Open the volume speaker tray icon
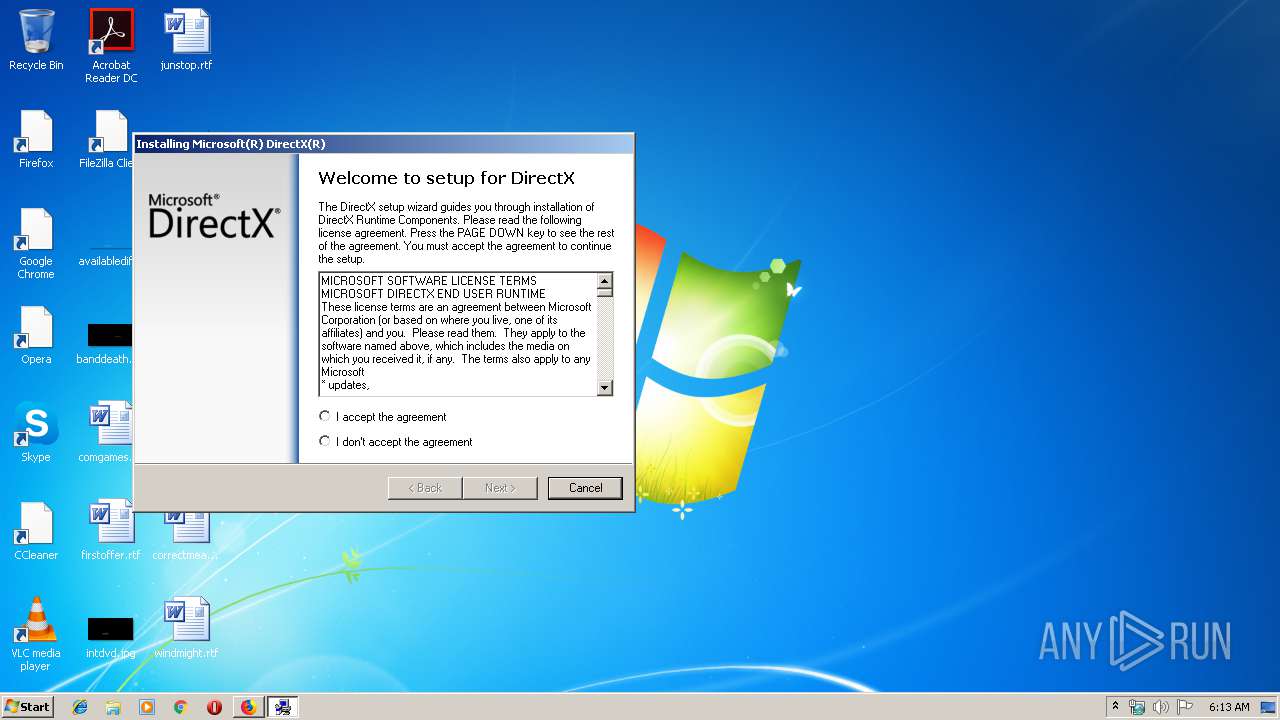1280x720 pixels. click(x=1161, y=707)
